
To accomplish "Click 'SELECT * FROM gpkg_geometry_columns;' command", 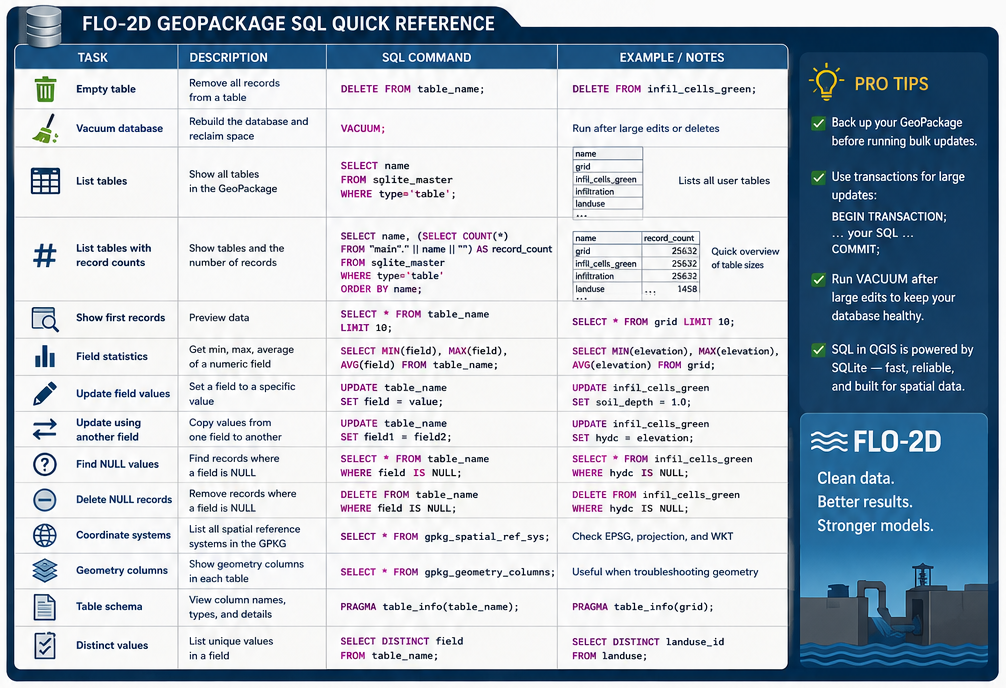I will coord(447,572).
